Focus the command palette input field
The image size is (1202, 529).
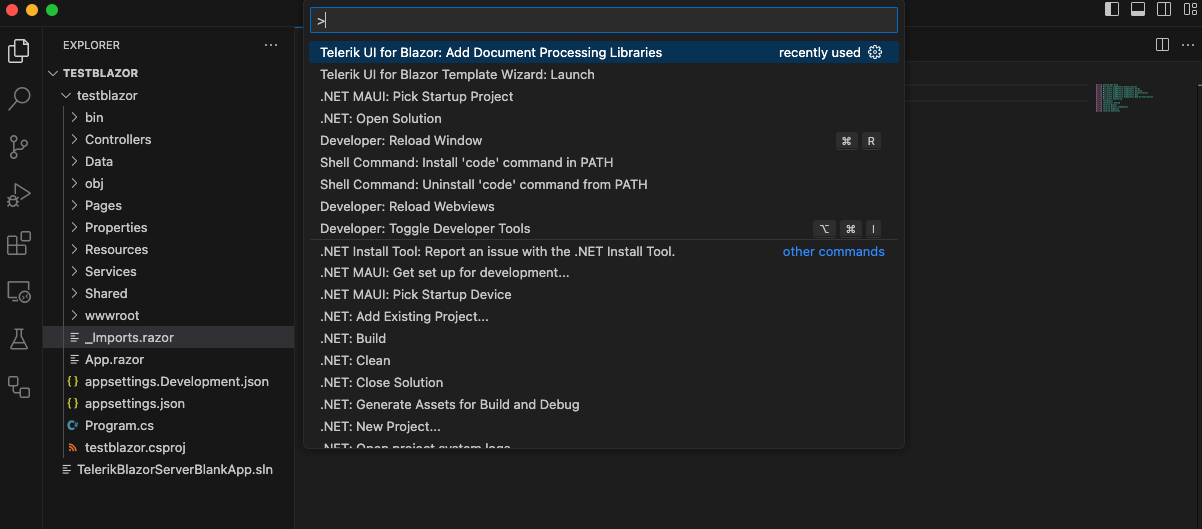coord(604,20)
